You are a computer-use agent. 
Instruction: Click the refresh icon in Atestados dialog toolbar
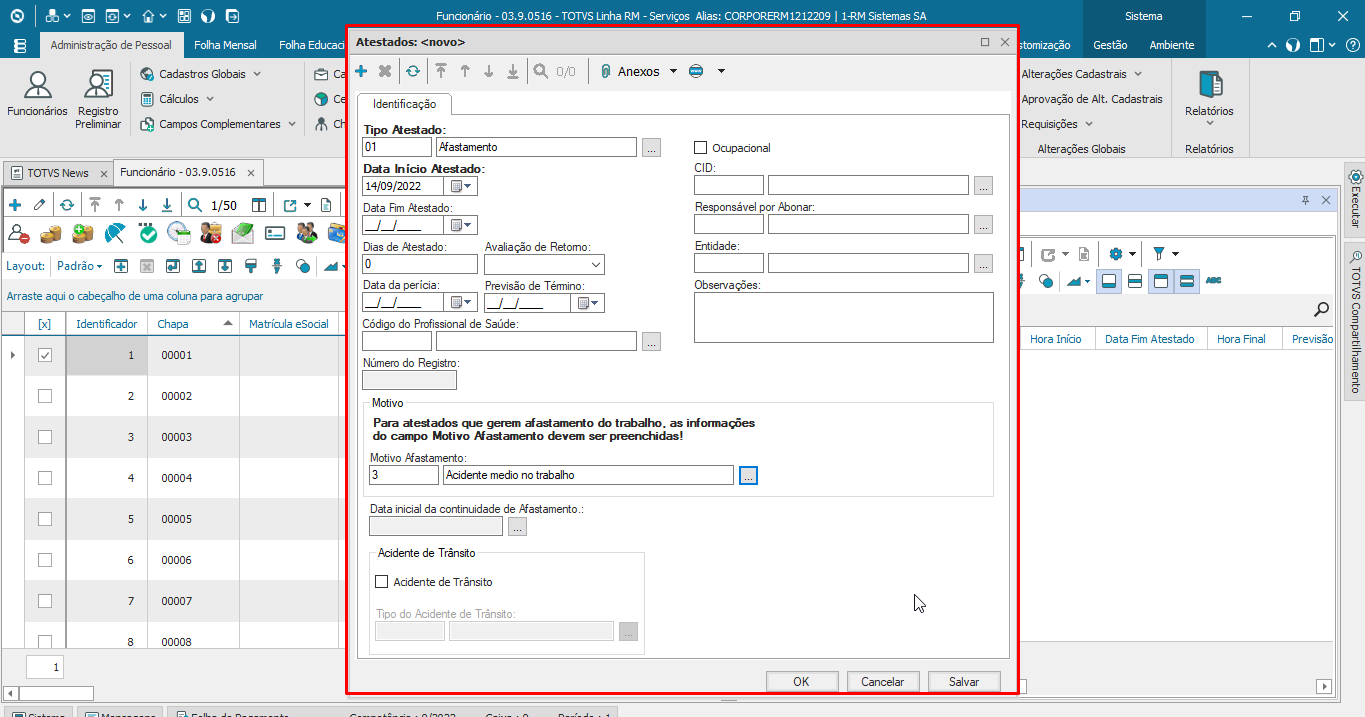[412, 71]
